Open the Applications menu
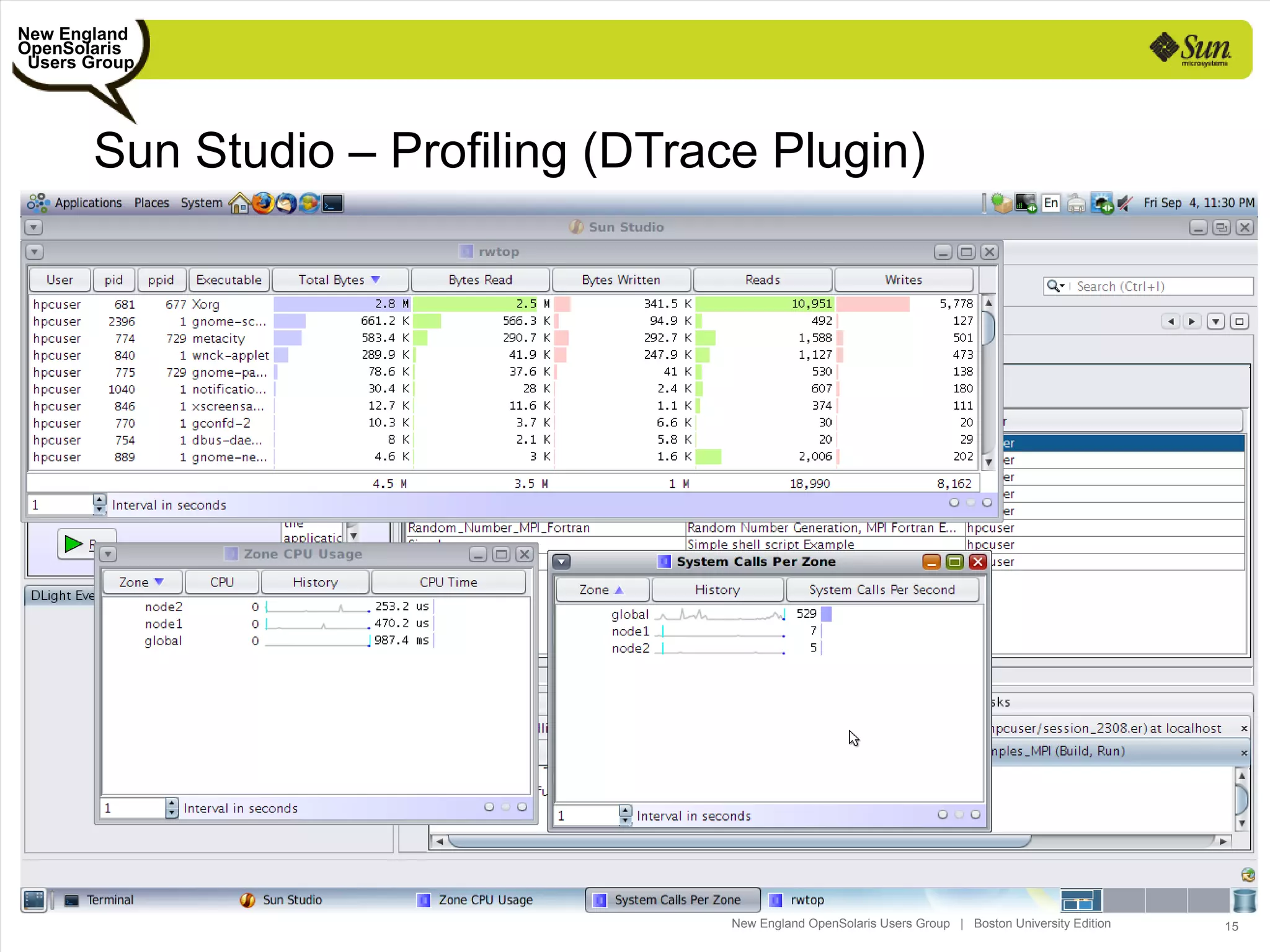The width and height of the screenshot is (1270, 952). [x=88, y=203]
